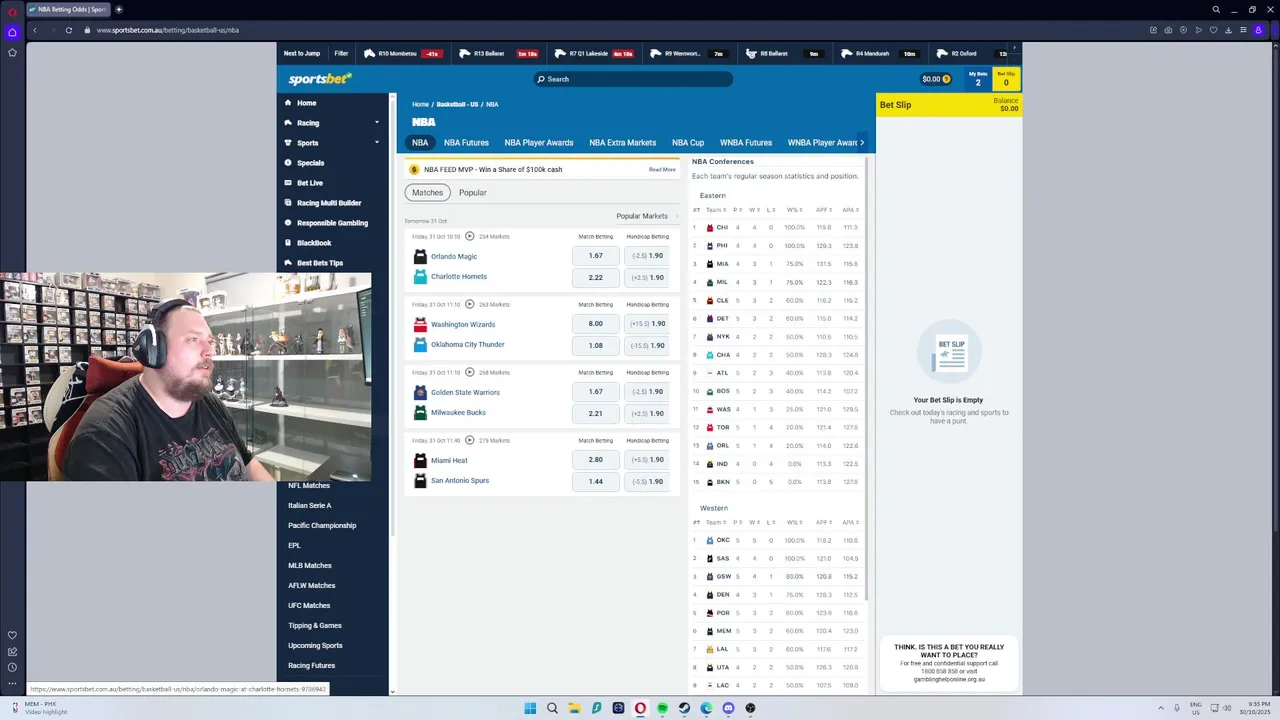
Task: Select San Antonio Spurs -5.5 handicap odds
Action: (647, 481)
